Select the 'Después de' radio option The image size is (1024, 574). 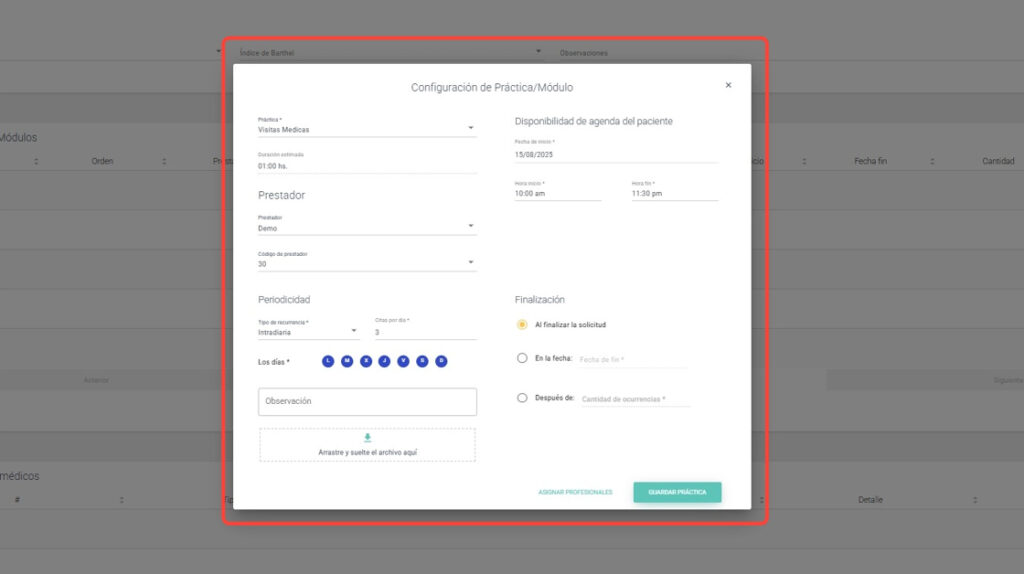tap(522, 398)
